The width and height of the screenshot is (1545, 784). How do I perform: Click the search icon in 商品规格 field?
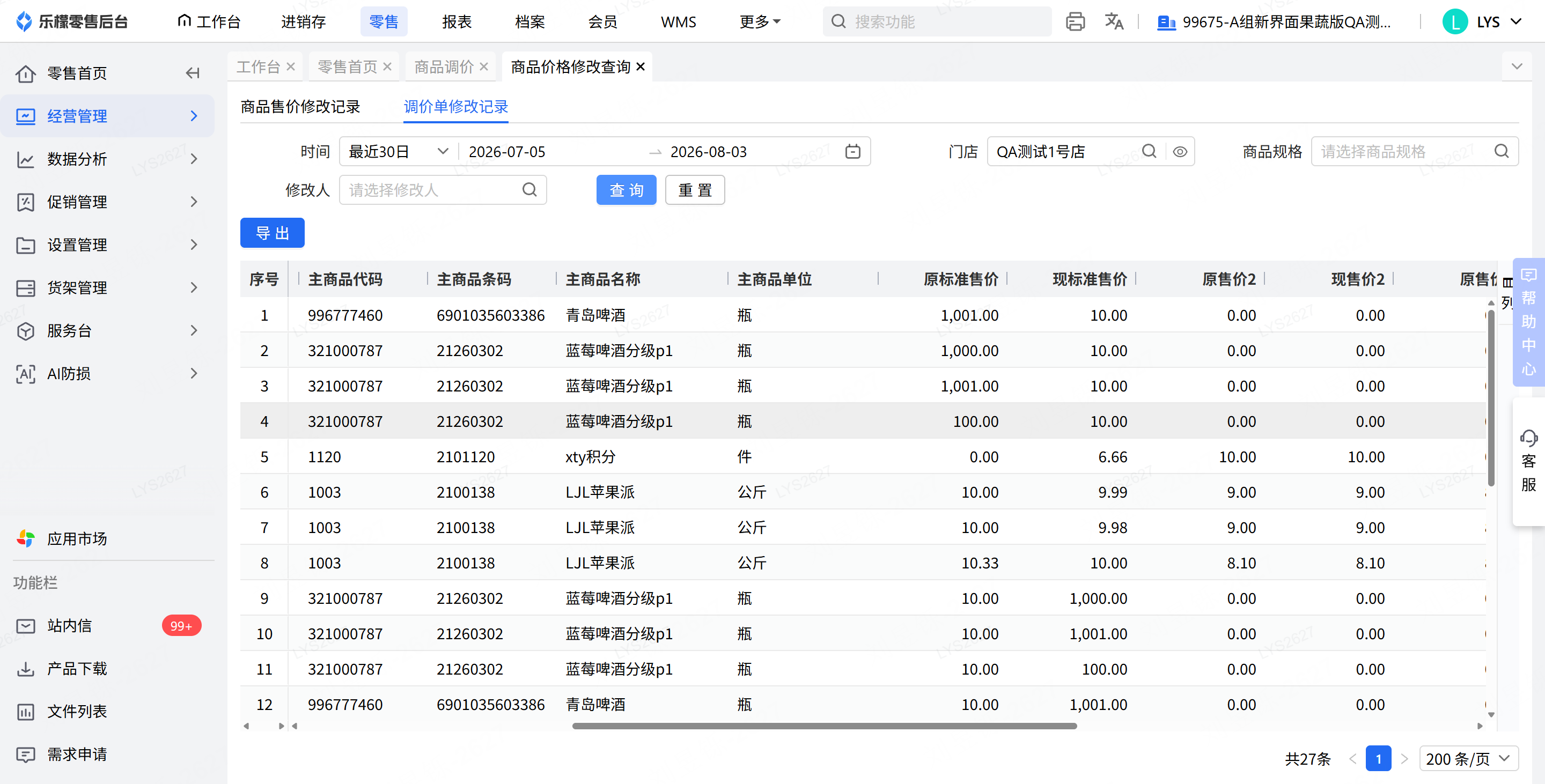pos(1501,151)
